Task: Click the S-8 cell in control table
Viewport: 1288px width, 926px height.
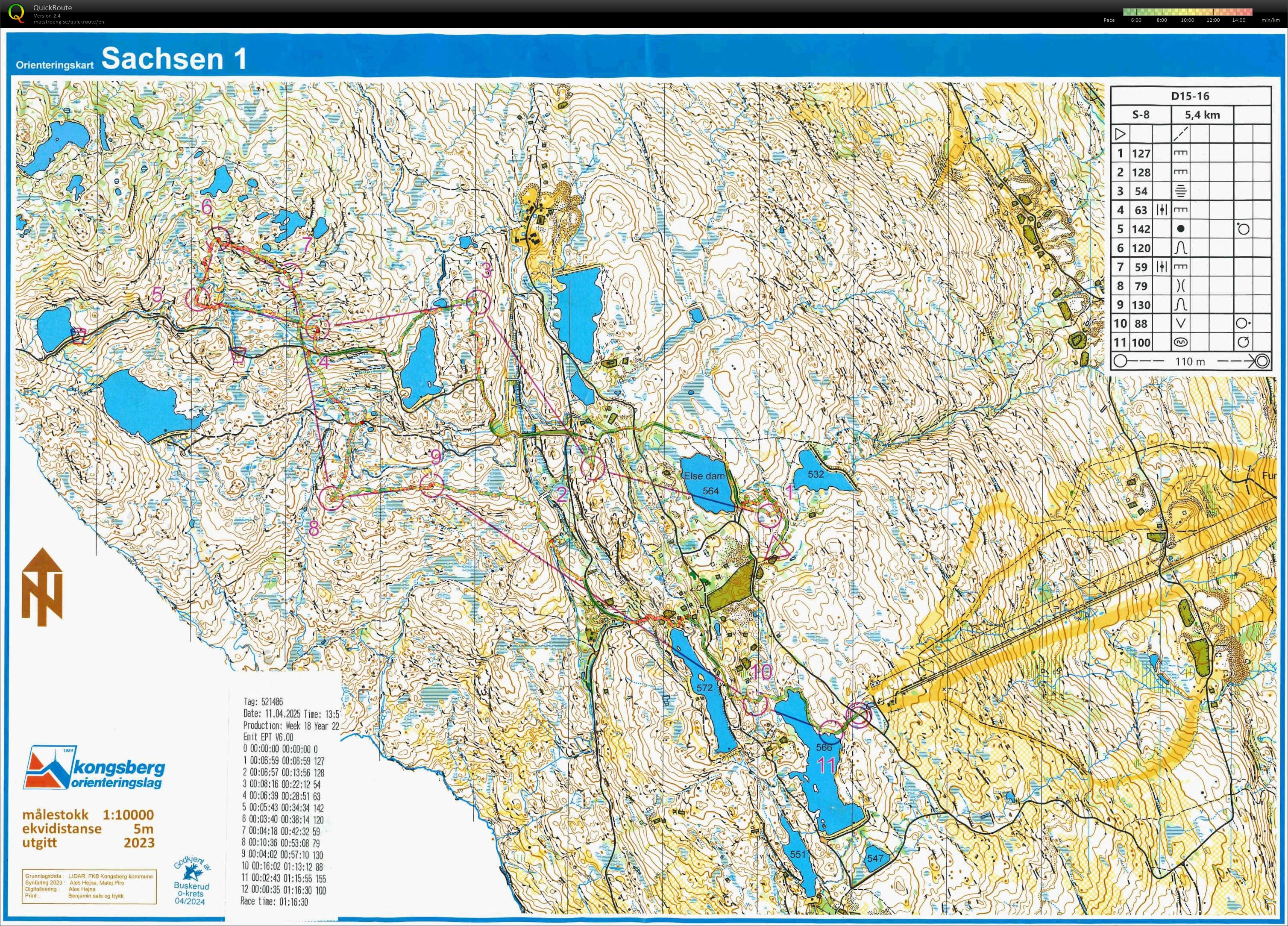Action: 1141,115
